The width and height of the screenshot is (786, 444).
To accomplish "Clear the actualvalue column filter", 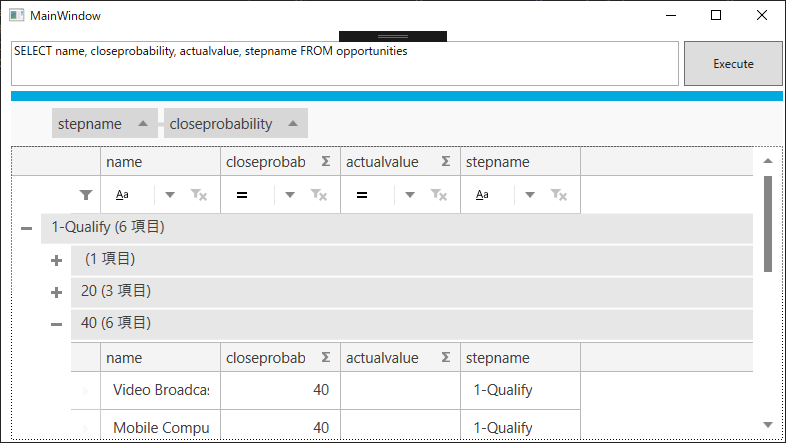I will tap(439, 195).
